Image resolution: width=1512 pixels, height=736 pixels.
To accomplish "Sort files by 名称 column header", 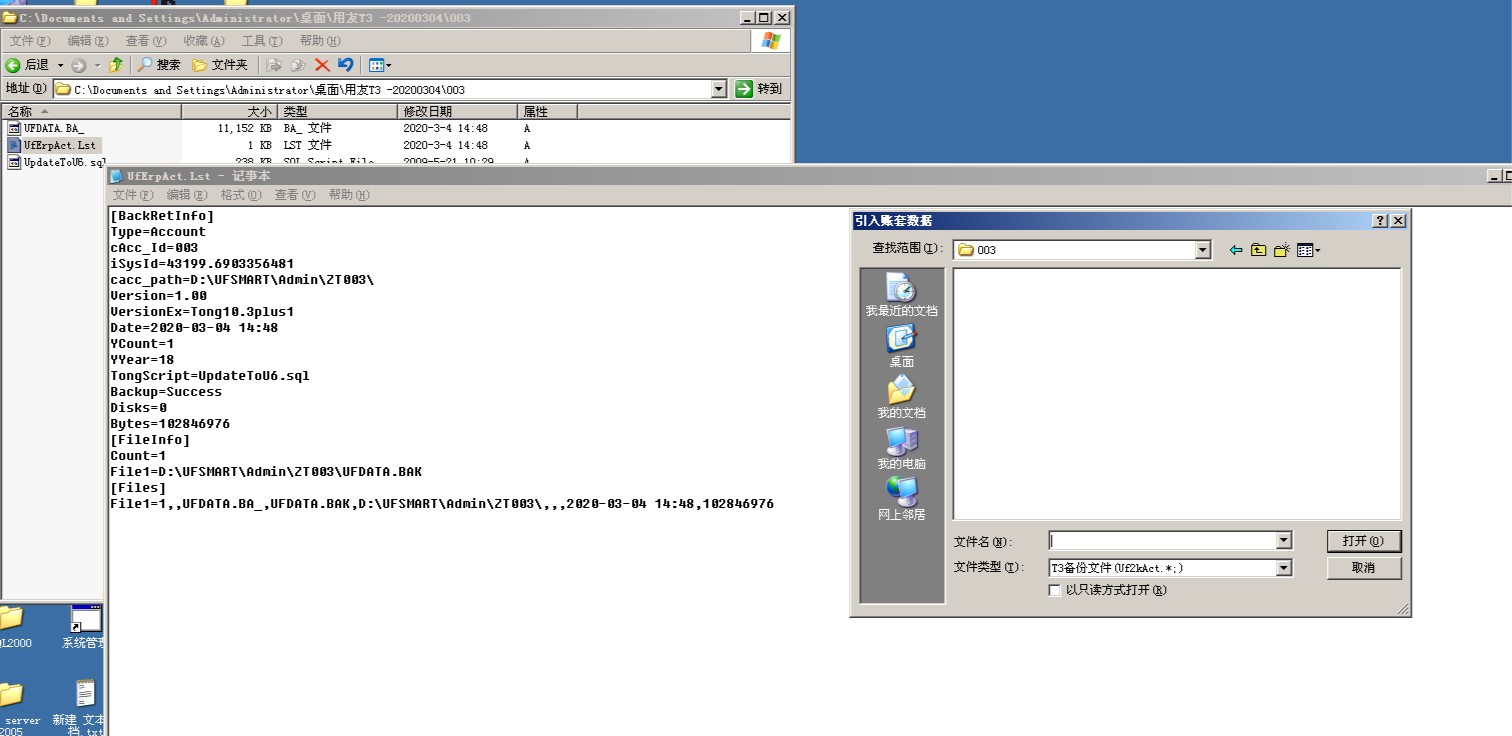I will pos(92,112).
